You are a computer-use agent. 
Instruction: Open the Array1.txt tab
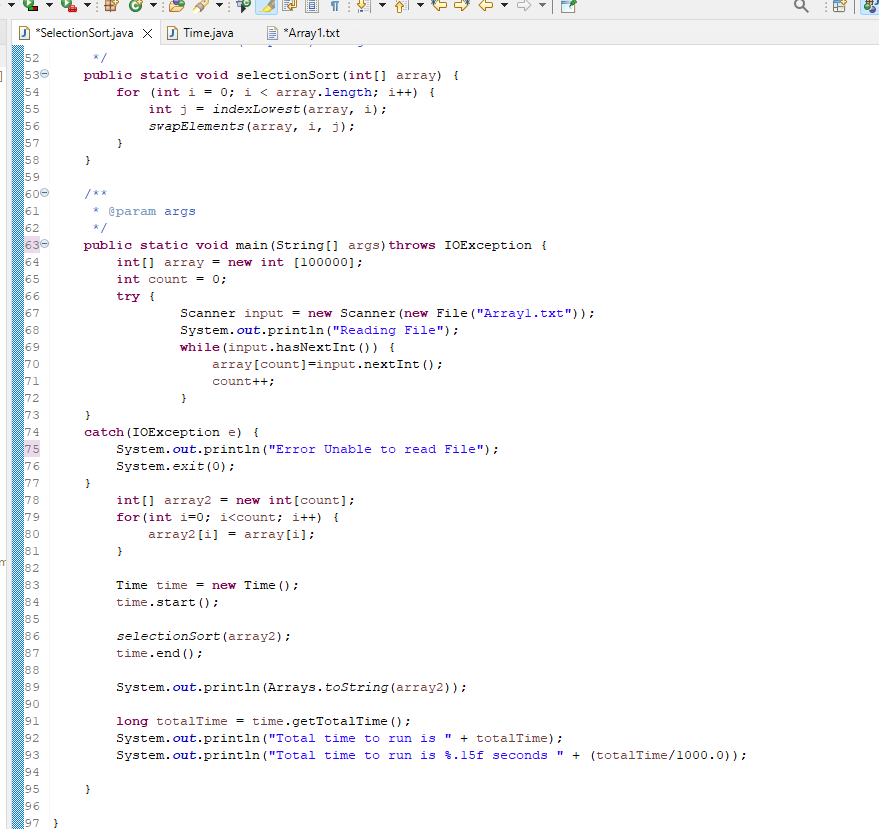pyautogui.click(x=310, y=31)
